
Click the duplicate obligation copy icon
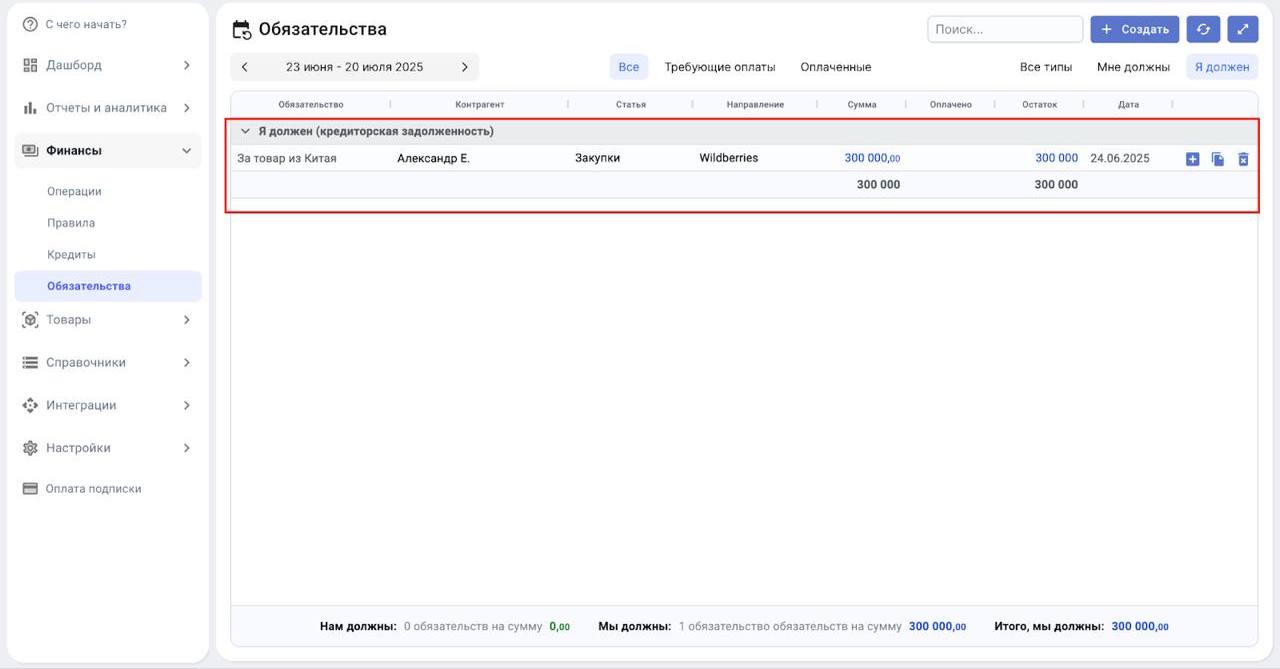1217,159
